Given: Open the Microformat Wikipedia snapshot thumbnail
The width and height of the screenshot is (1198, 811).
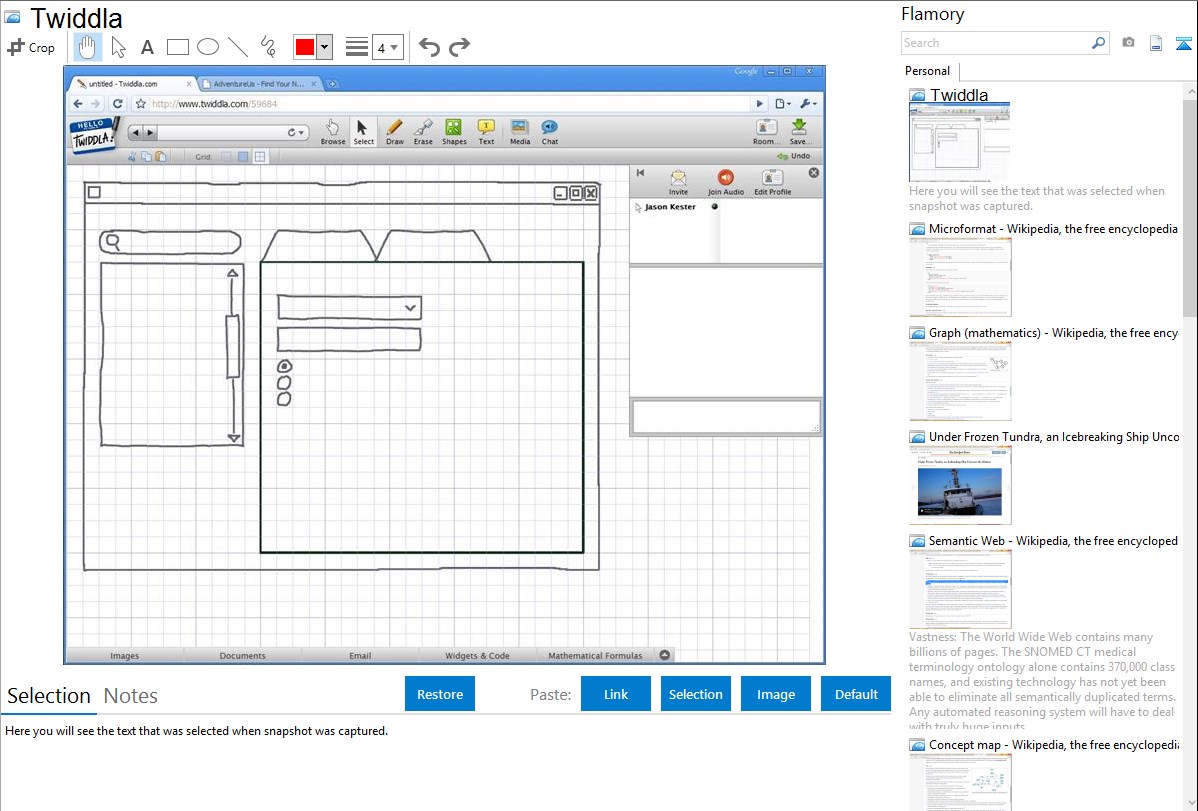Looking at the screenshot, I should click(x=960, y=277).
